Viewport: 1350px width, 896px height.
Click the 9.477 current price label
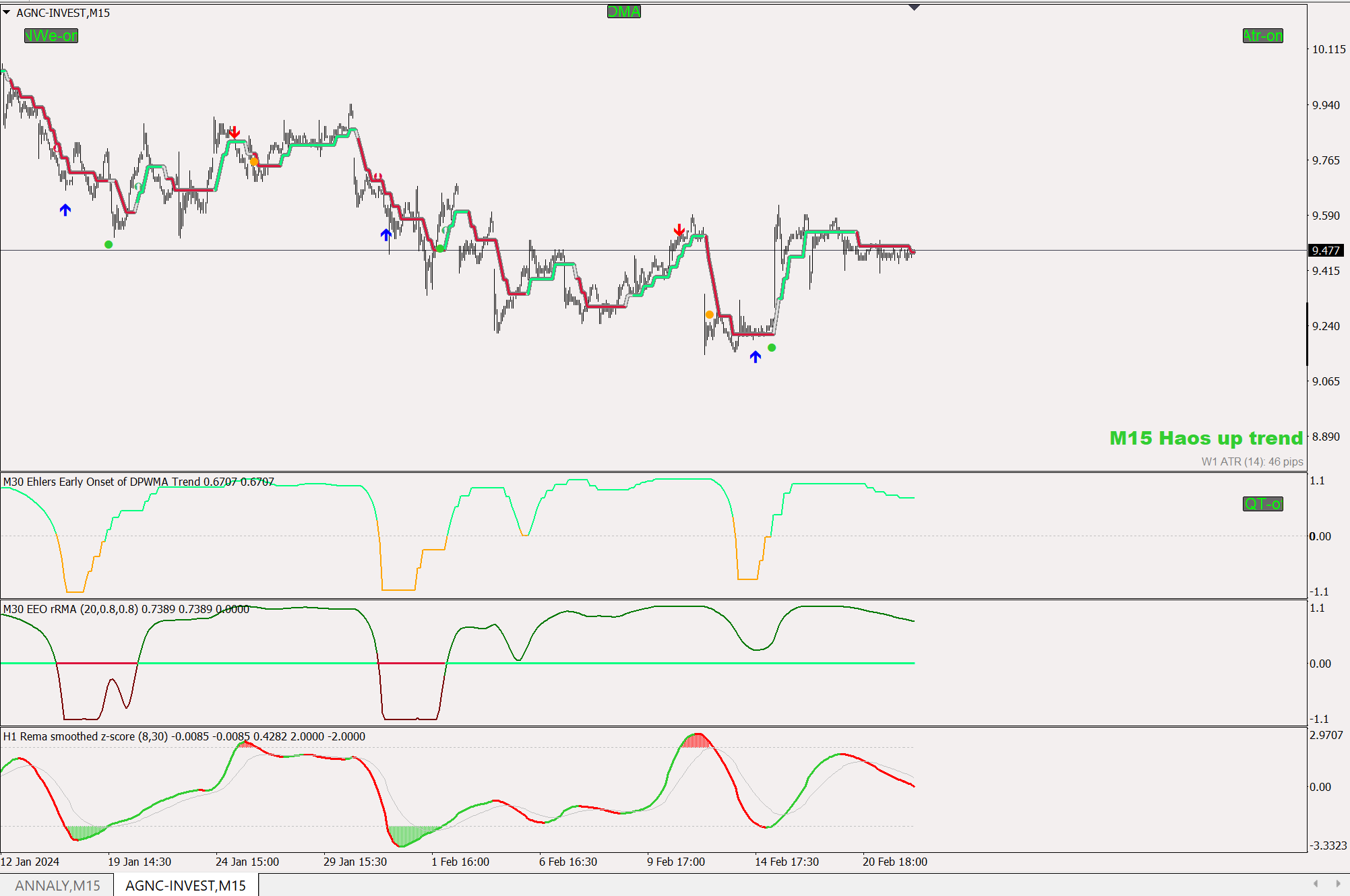pos(1325,251)
